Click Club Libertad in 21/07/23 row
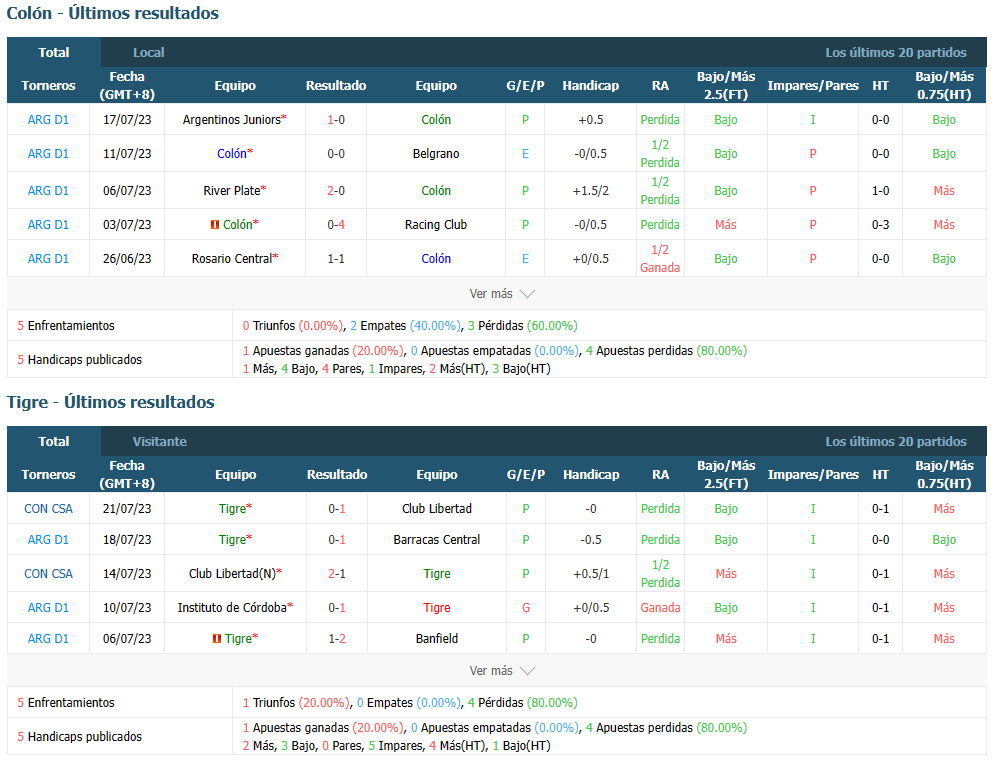The width and height of the screenshot is (996, 760). pos(437,508)
